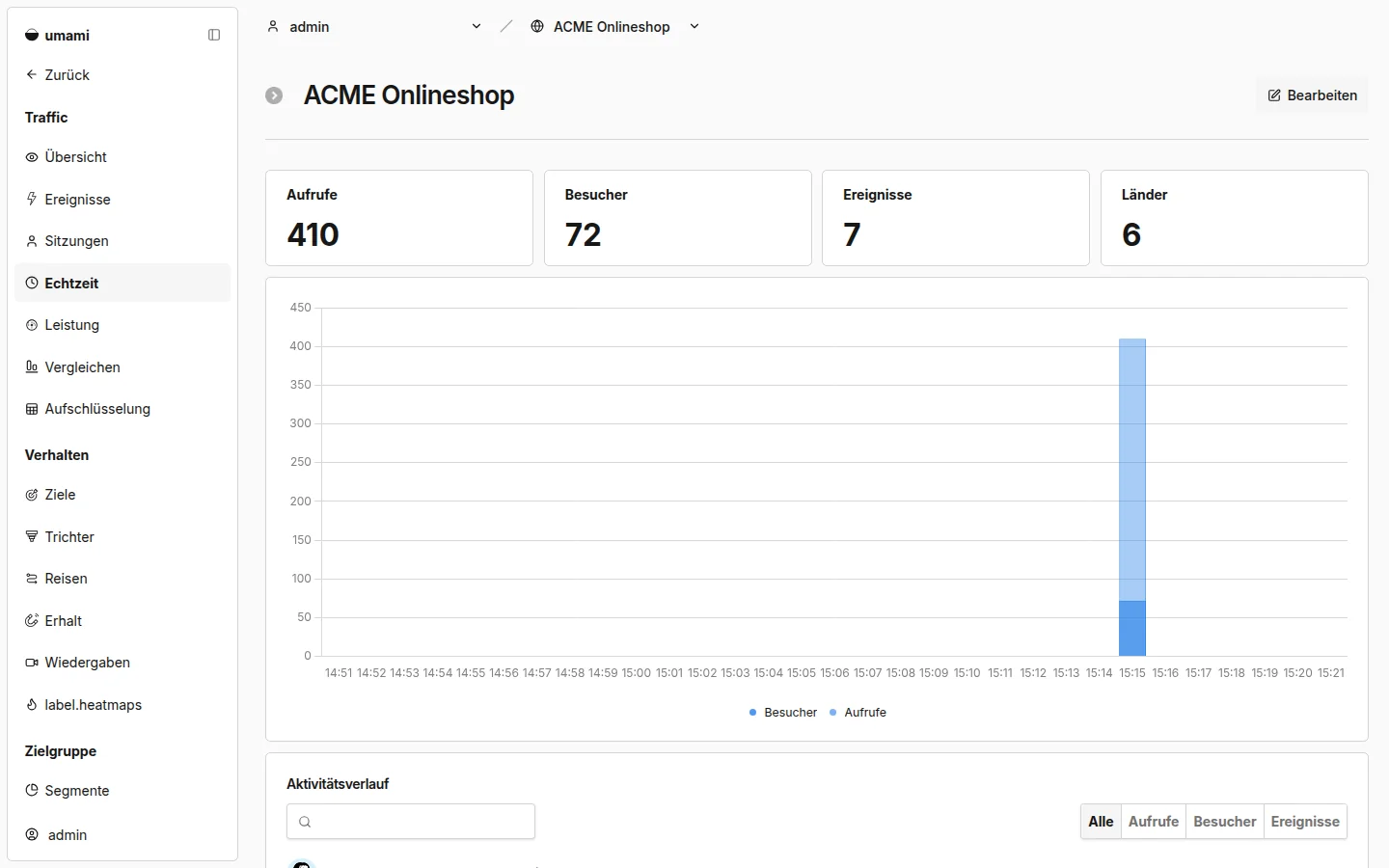Viewport: 1389px width, 868px height.
Task: Open Segmente in the sidebar
Action: 123,790
